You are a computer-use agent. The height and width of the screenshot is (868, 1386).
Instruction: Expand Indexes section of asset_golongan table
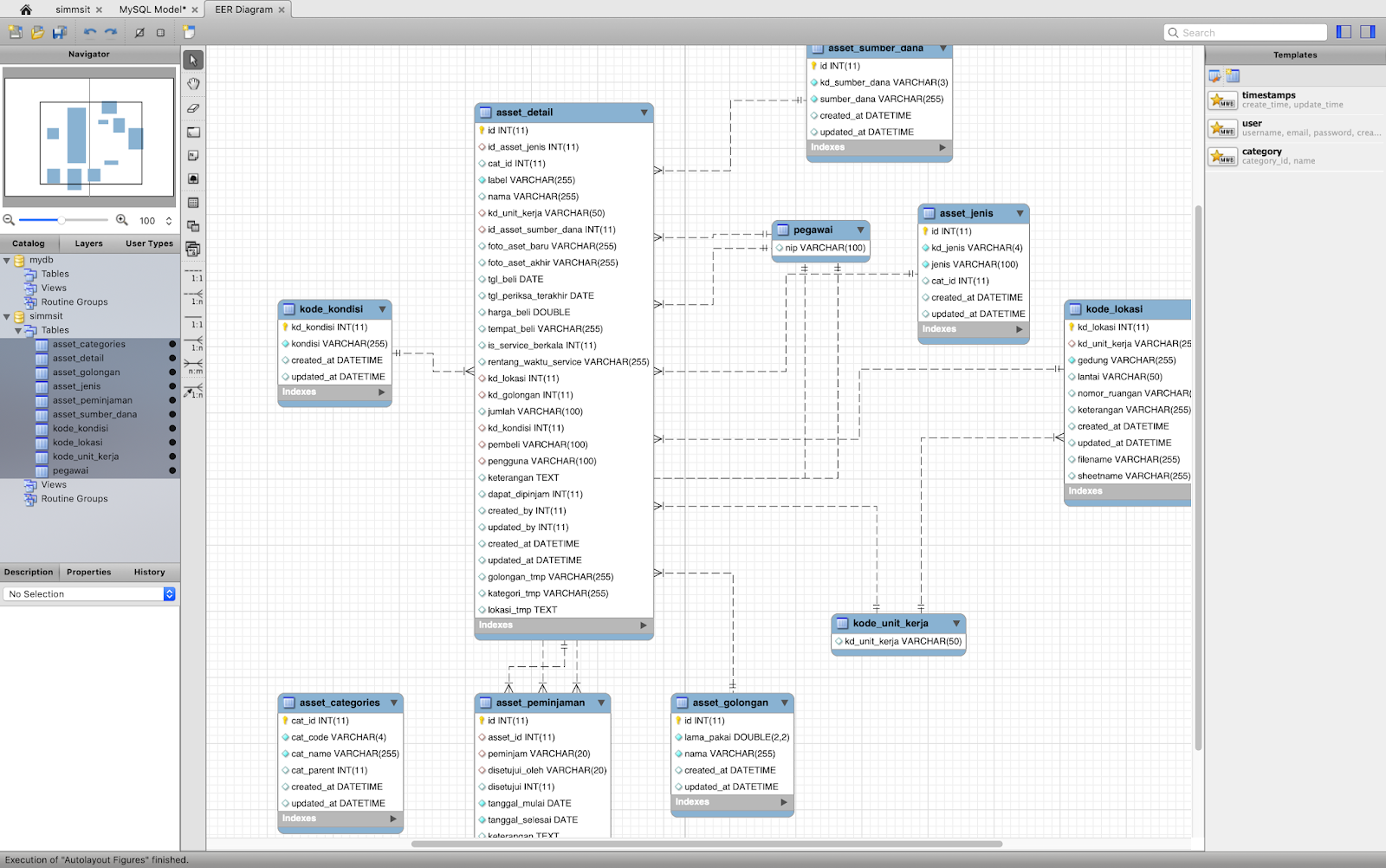point(784,802)
